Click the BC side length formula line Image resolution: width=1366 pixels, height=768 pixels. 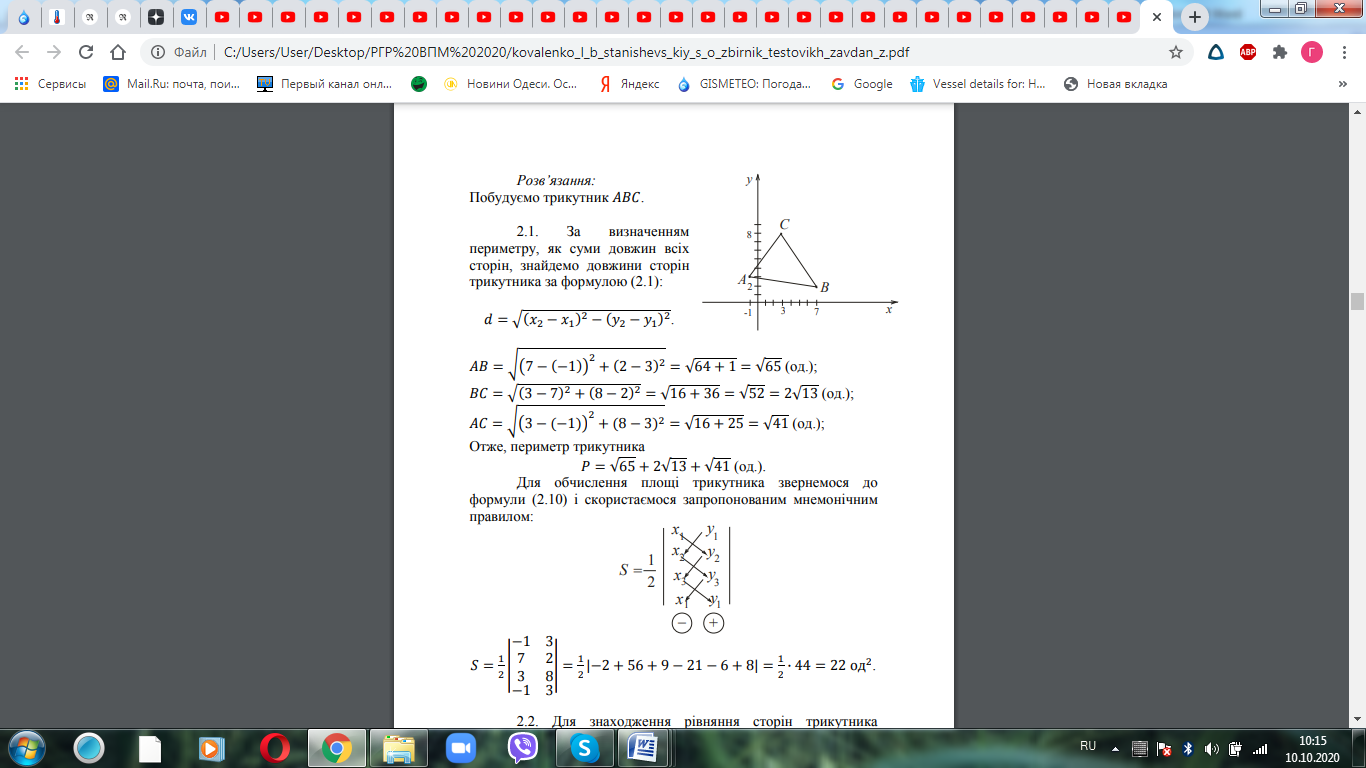(x=661, y=393)
